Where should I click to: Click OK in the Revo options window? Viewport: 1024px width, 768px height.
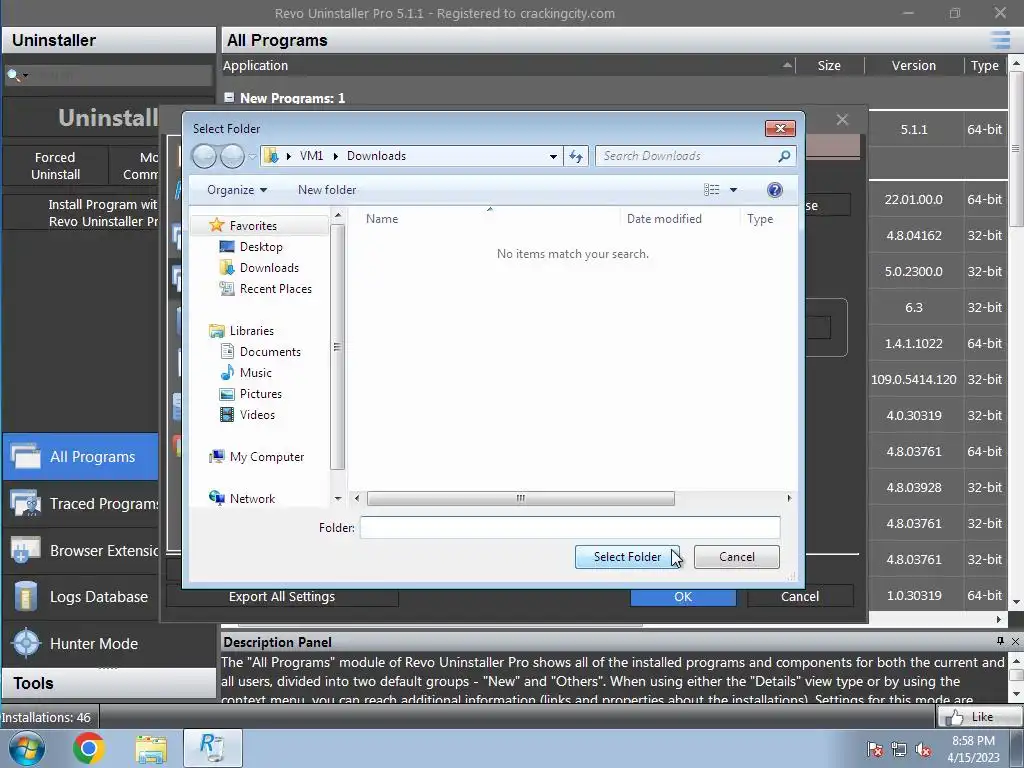683,596
